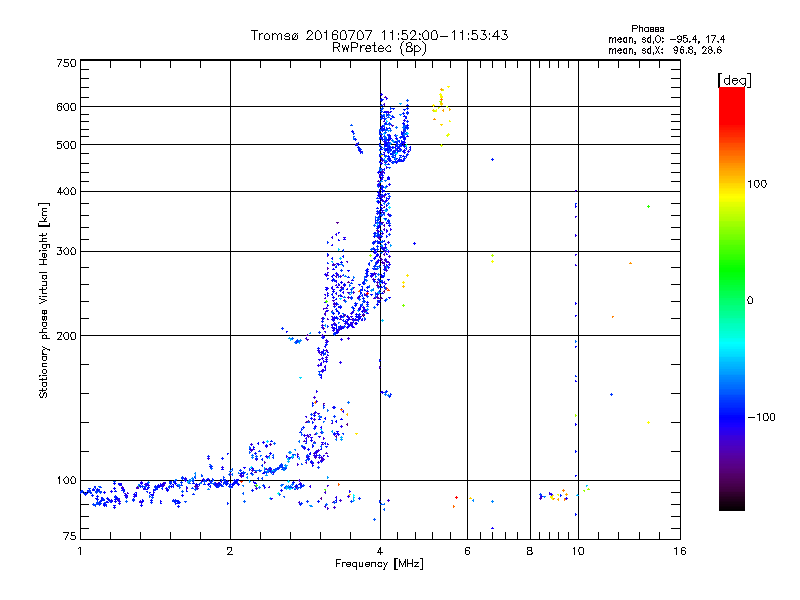Click the x-axis label '4'

click(380, 551)
